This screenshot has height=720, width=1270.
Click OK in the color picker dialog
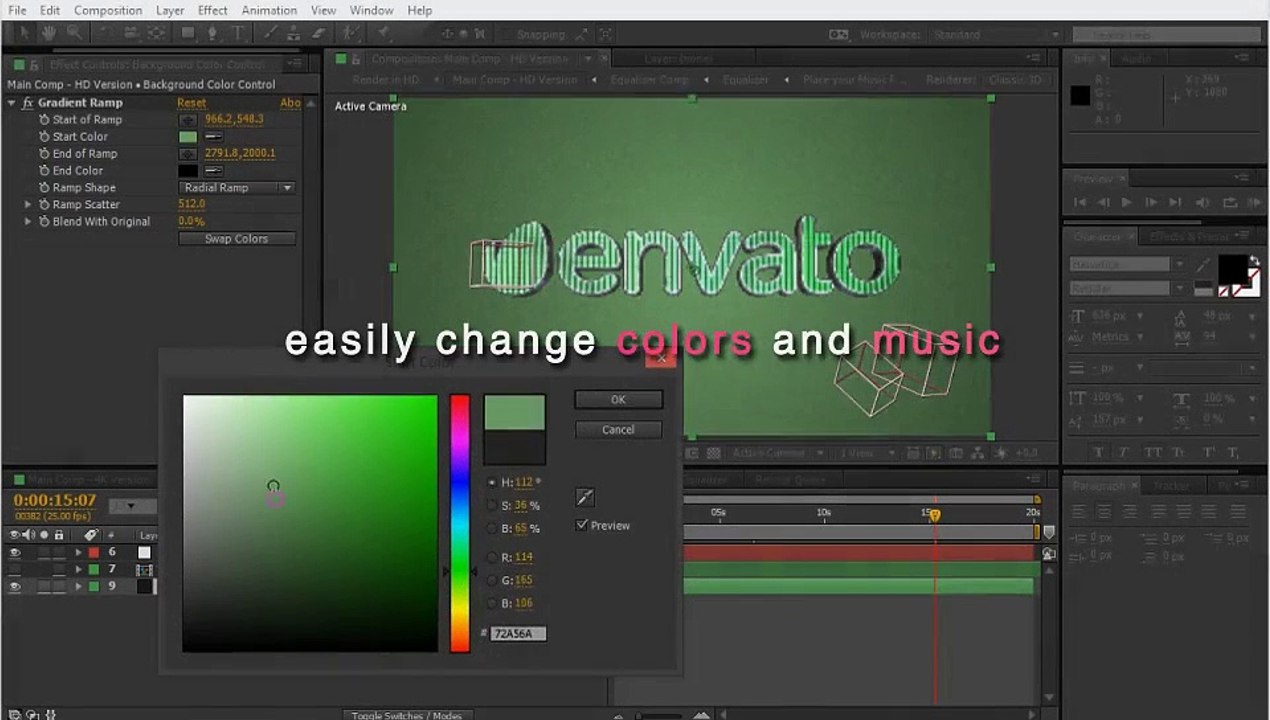point(618,399)
